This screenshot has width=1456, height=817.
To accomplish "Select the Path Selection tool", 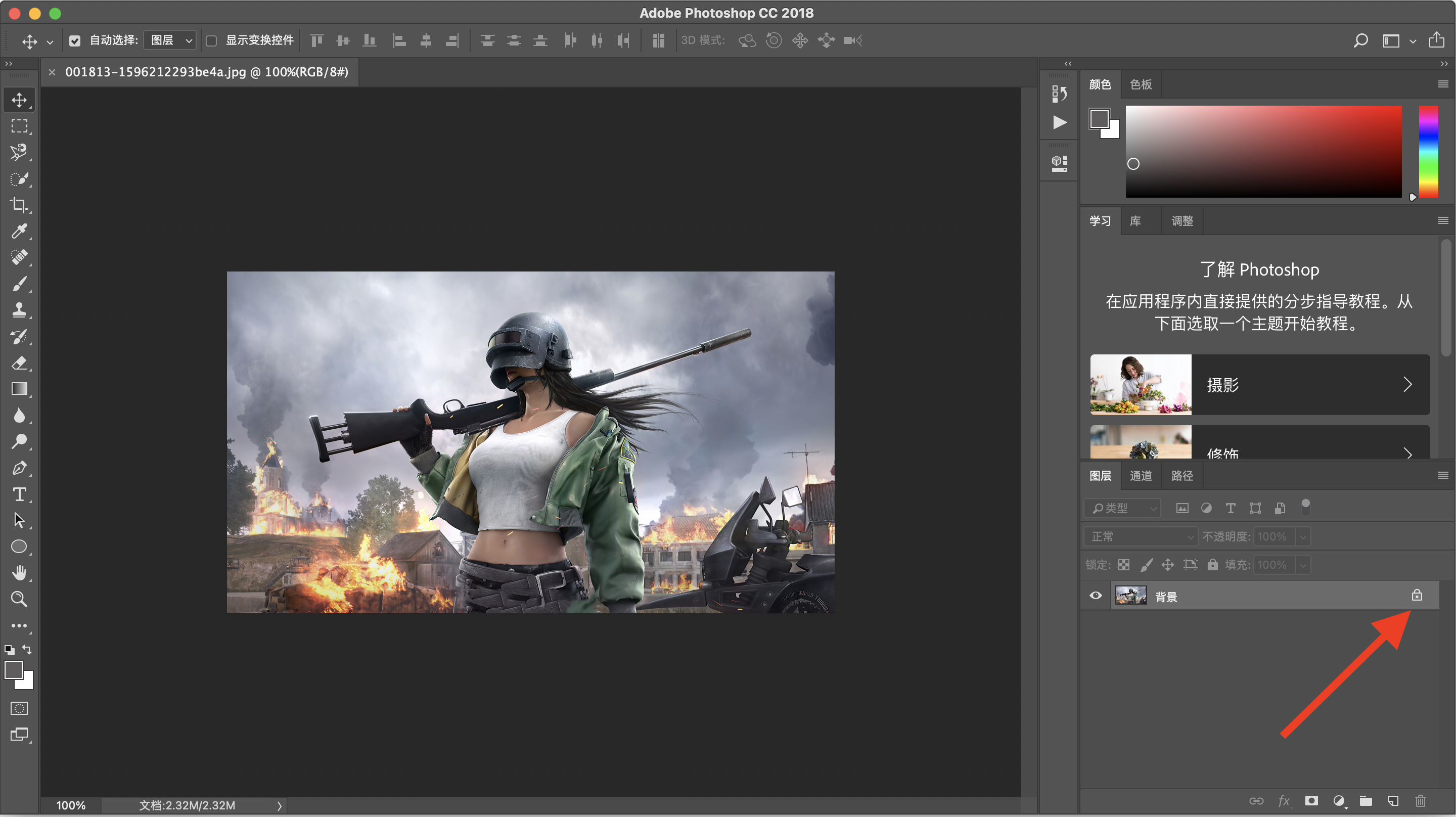I will tap(19, 520).
